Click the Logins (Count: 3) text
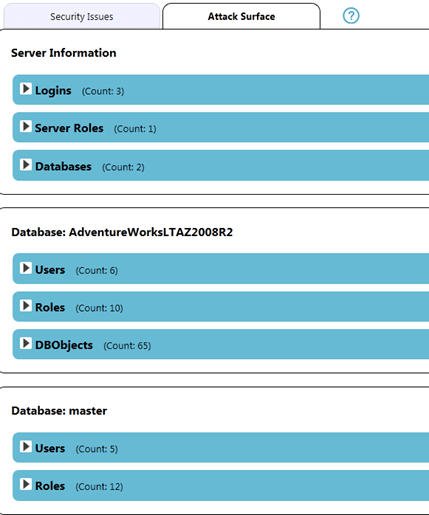Viewport: 429px width, 515px height. pyautogui.click(x=103, y=91)
